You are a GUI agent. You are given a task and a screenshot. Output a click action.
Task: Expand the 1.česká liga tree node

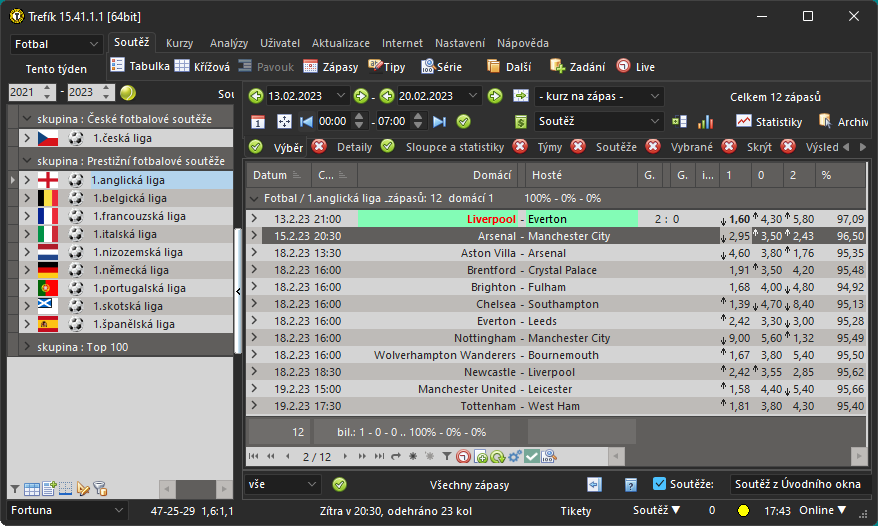pos(27,138)
